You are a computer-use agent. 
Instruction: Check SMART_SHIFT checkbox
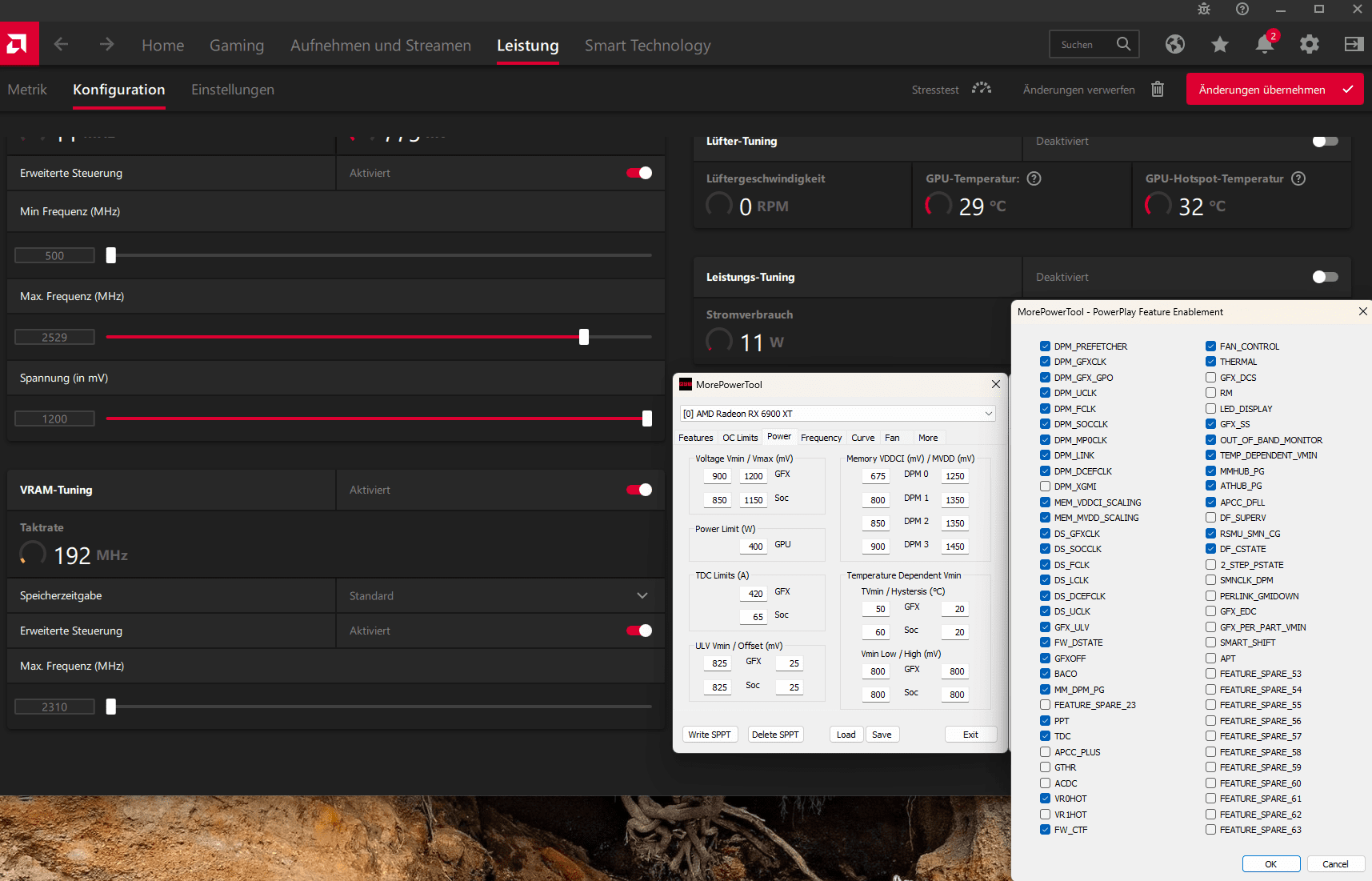coord(1210,643)
